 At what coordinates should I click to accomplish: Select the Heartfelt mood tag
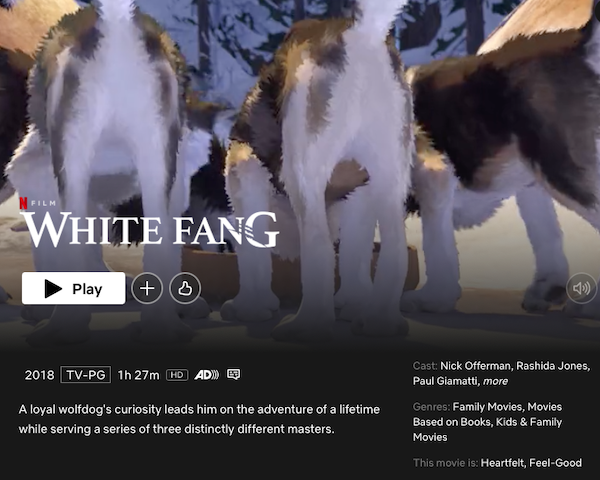click(502, 463)
